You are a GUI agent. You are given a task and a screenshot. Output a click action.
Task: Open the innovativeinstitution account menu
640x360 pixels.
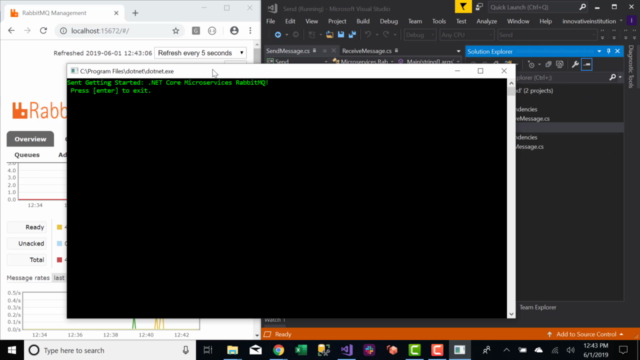(x=593, y=21)
